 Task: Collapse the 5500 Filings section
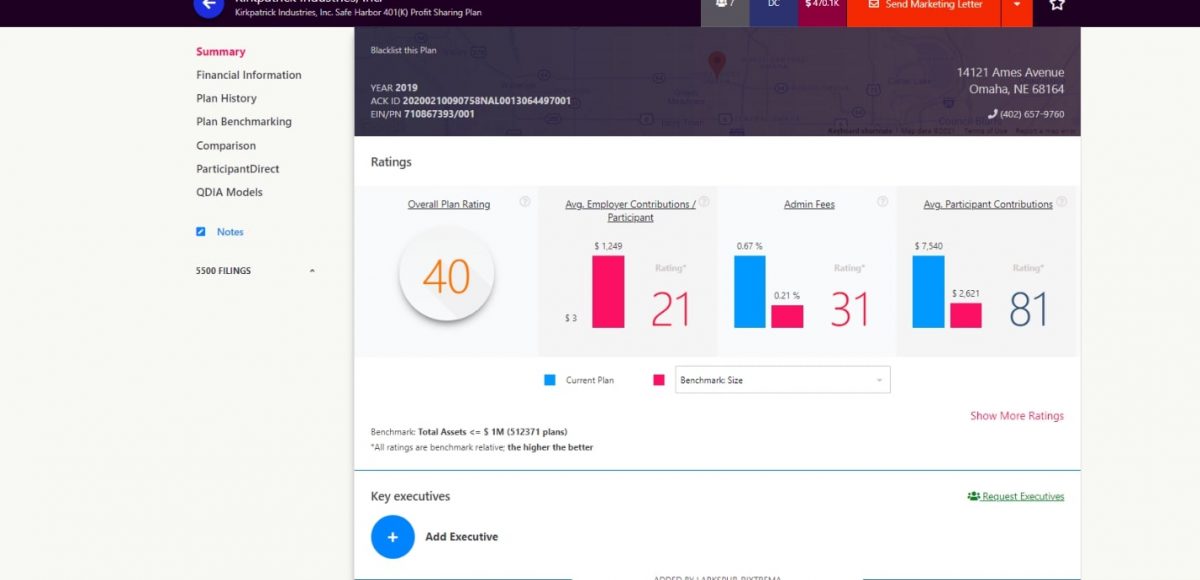click(x=311, y=271)
